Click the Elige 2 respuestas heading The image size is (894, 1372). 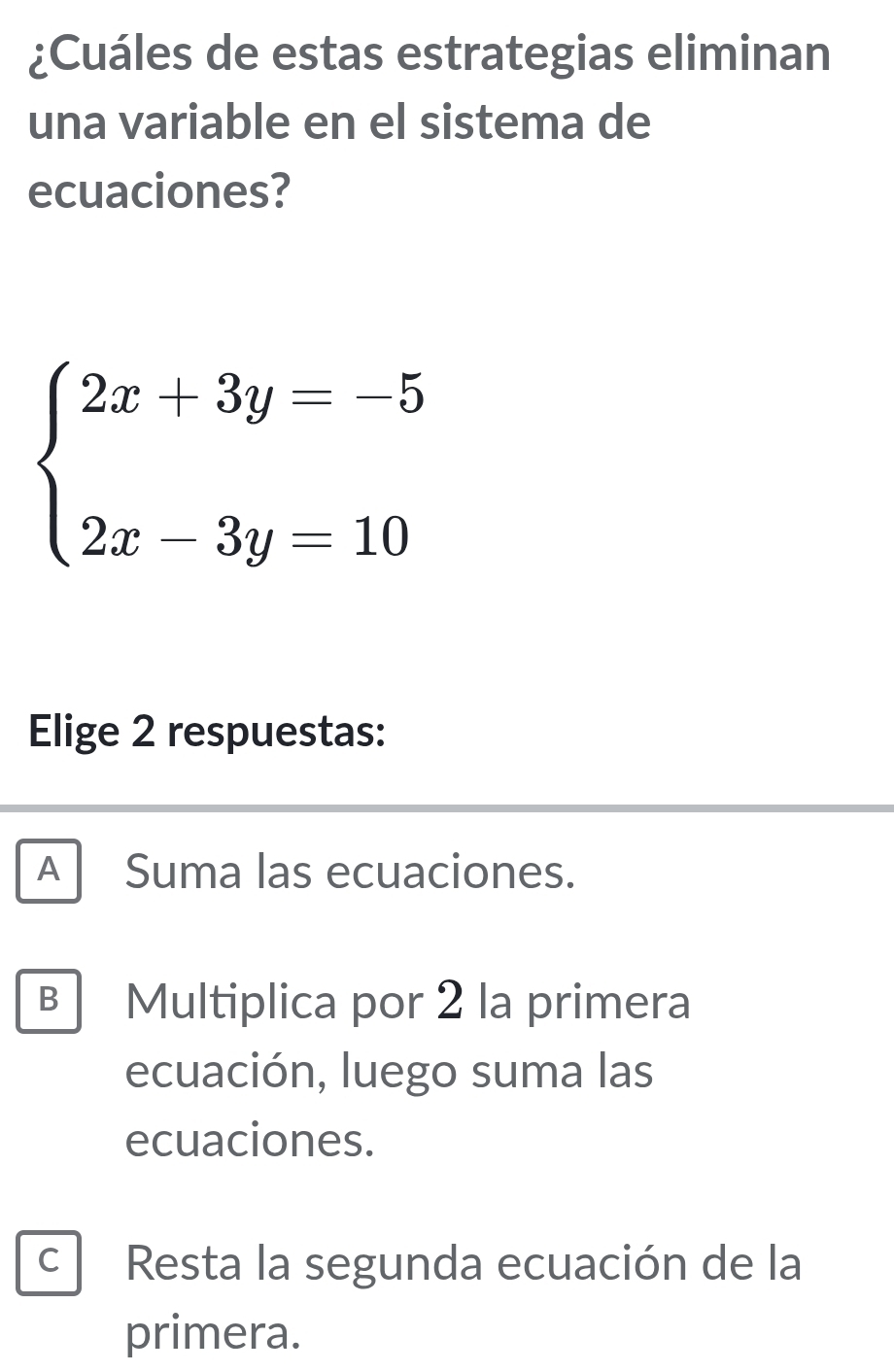coord(207,732)
